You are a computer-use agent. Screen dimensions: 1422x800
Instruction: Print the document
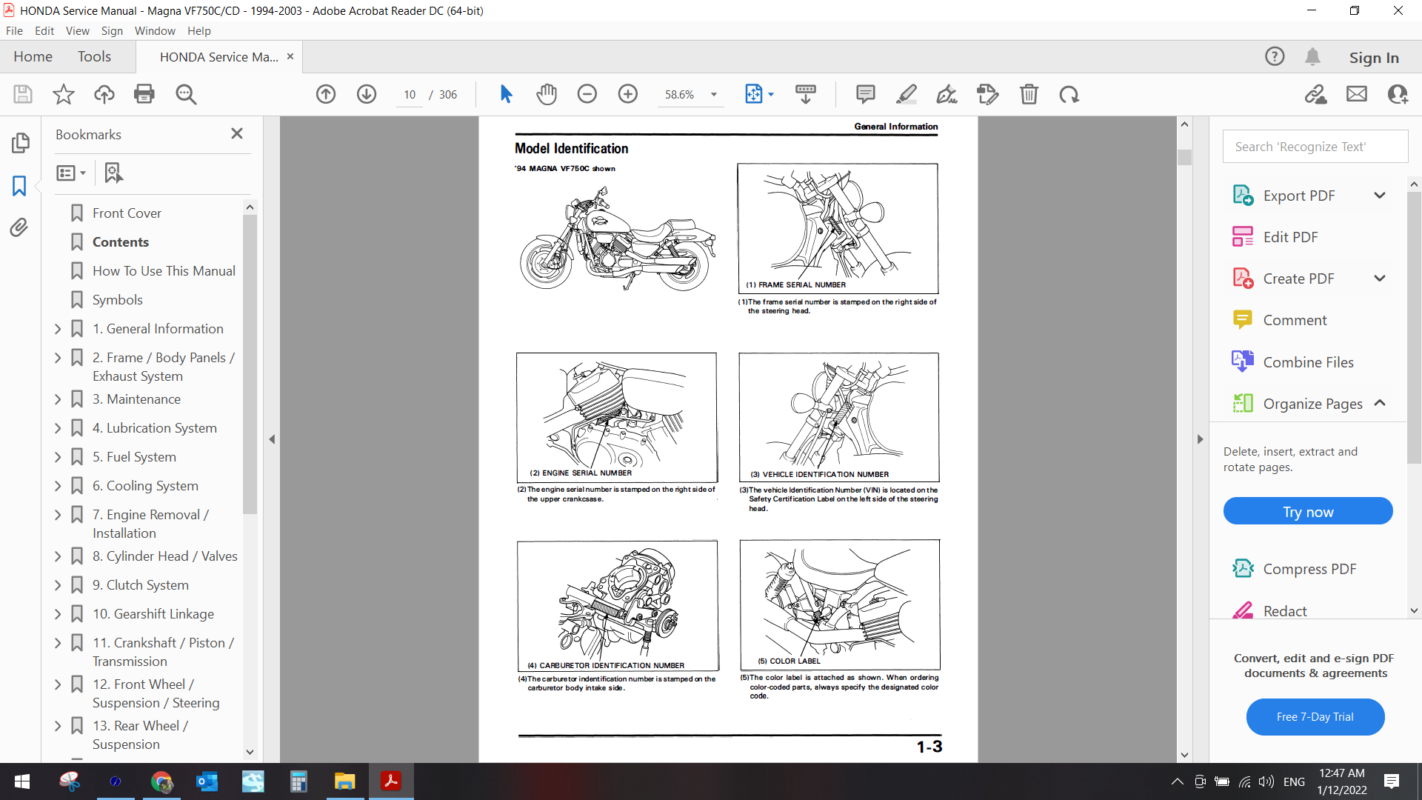[x=144, y=94]
